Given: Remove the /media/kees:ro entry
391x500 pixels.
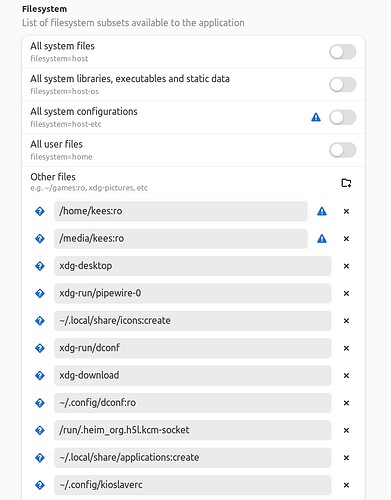Looking at the screenshot, I should [x=346, y=239].
